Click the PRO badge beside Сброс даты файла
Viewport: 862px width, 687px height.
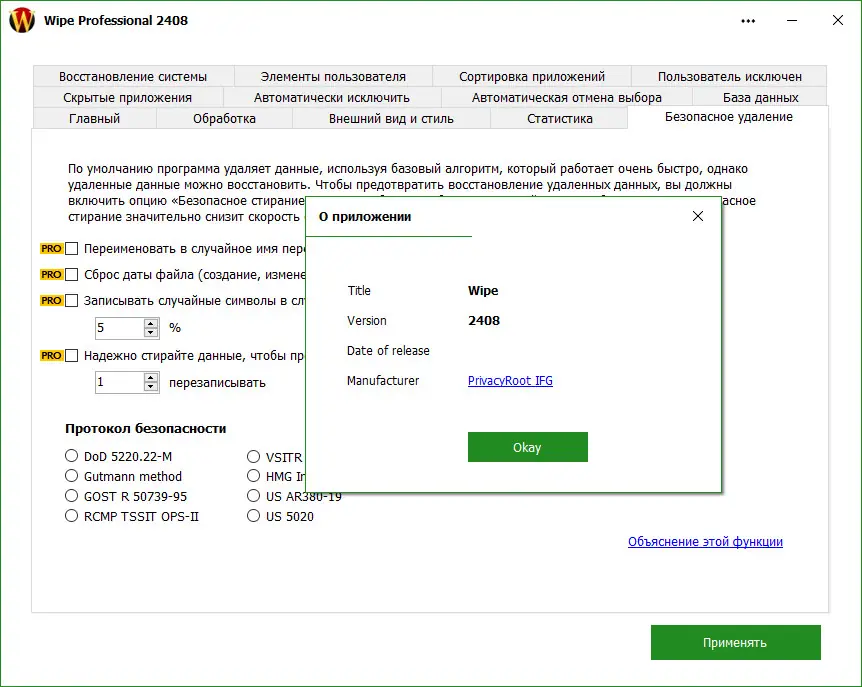click(x=51, y=274)
